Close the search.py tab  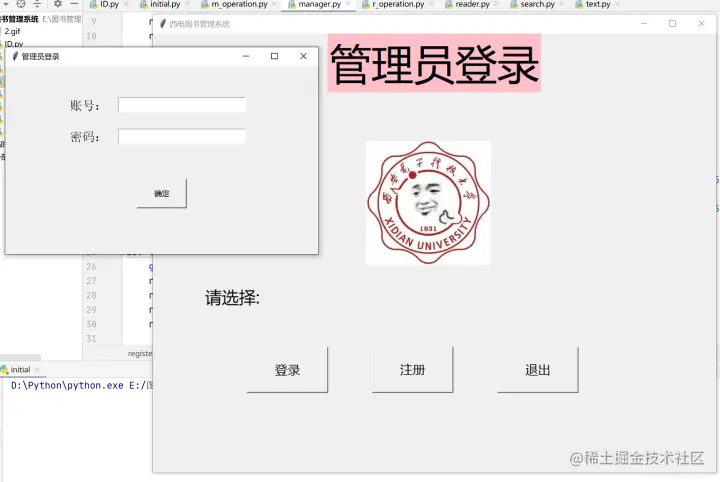tap(562, 4)
